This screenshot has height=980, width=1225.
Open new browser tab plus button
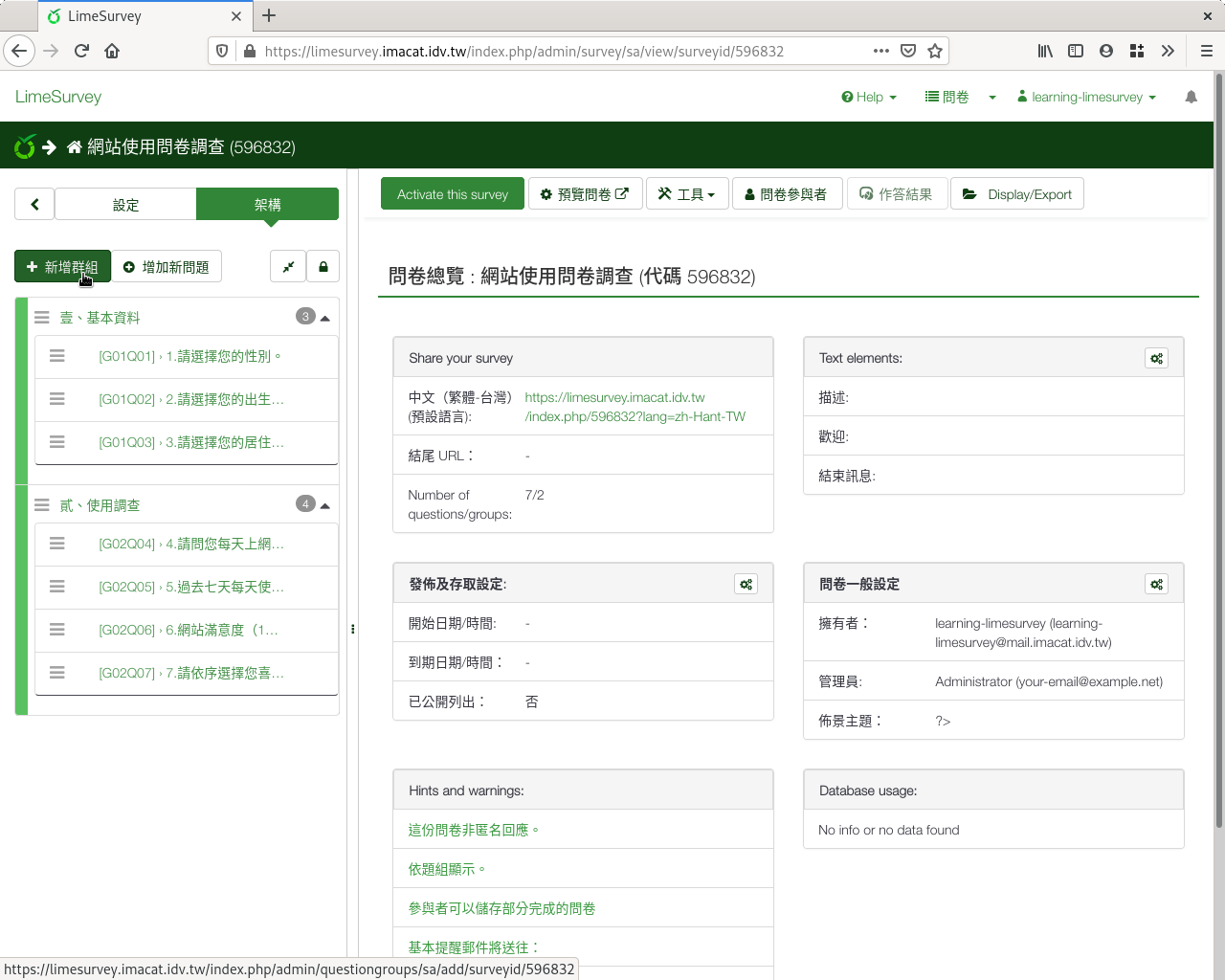pyautogui.click(x=269, y=15)
